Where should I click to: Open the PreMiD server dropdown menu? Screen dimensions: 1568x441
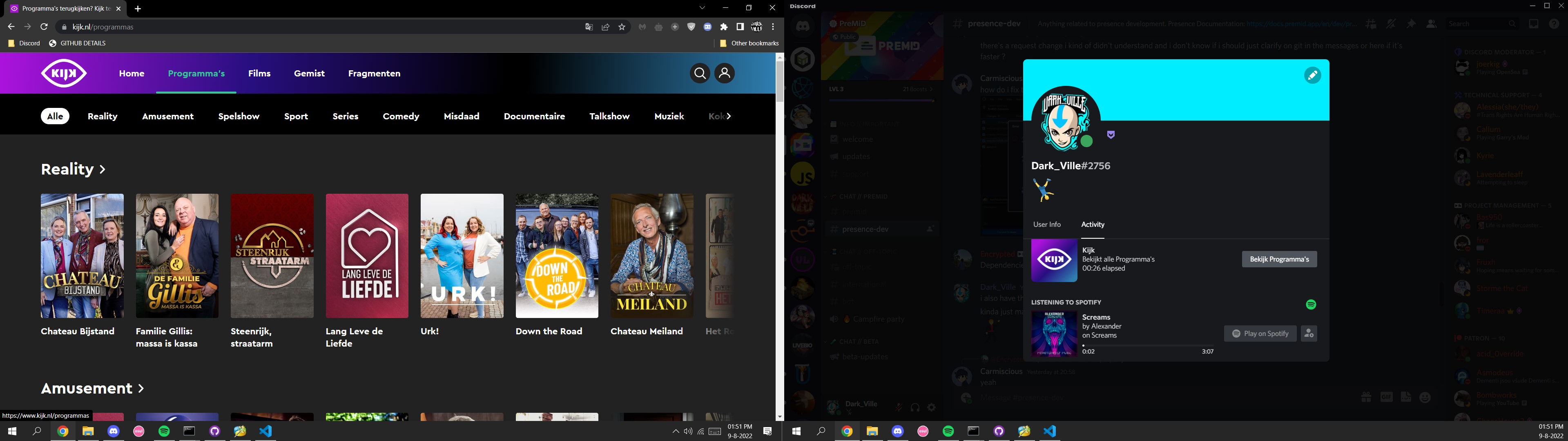pos(931,24)
